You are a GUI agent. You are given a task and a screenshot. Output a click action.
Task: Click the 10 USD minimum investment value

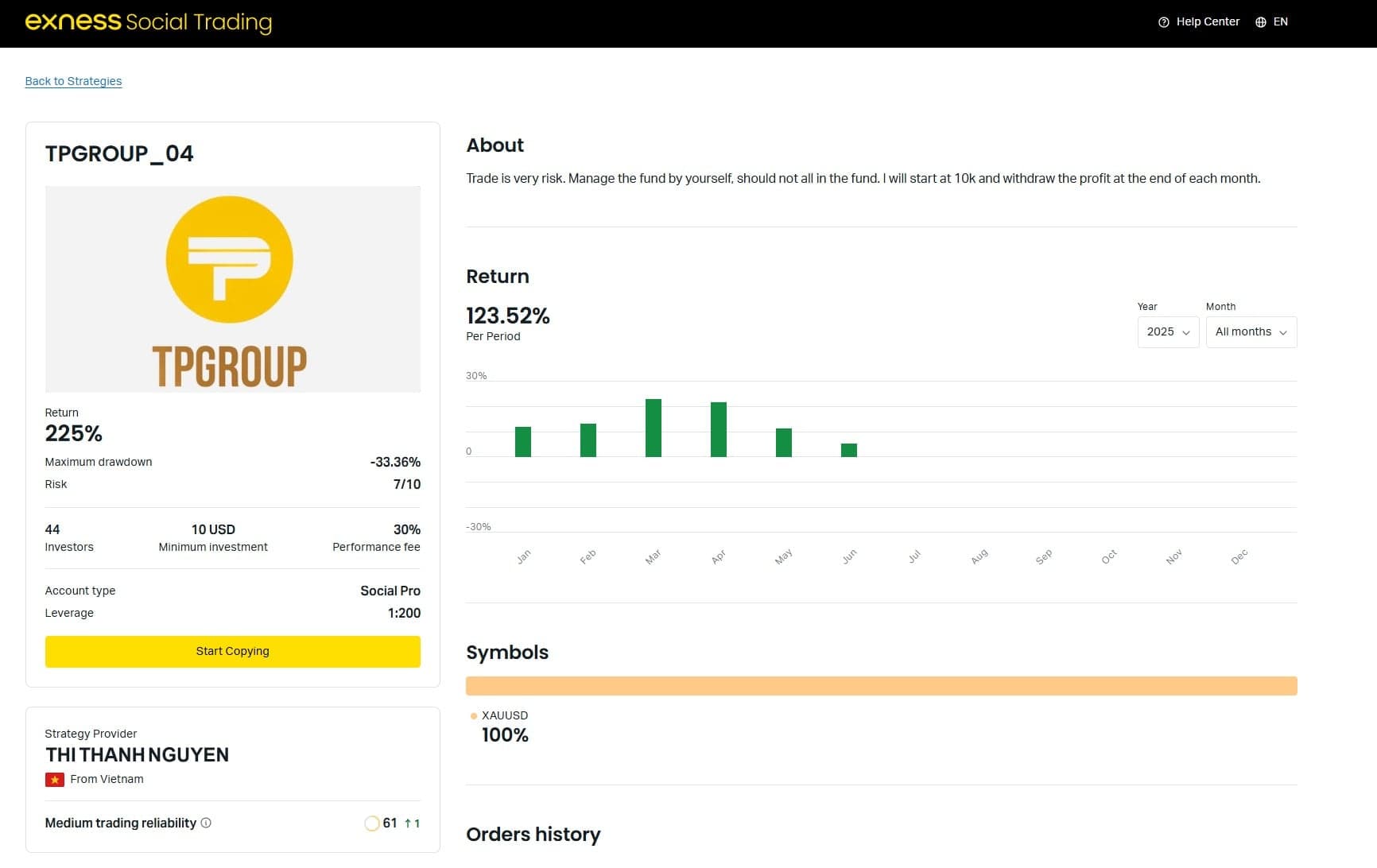tap(213, 529)
